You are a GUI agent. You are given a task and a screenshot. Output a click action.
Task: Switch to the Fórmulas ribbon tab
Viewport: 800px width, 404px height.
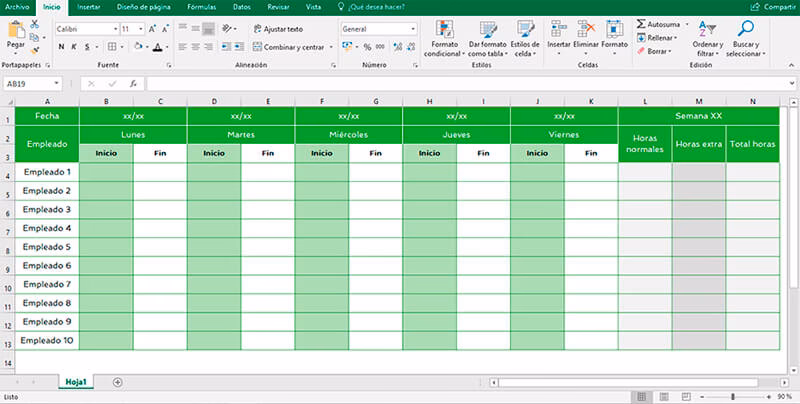point(201,6)
